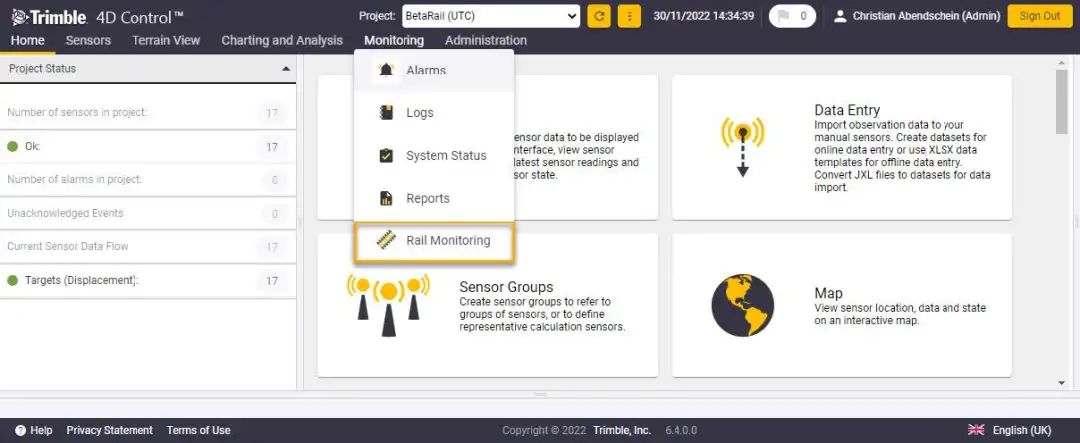Screen dimensions: 1080x443
Task: Click the Reports document icon
Action: (x=386, y=198)
